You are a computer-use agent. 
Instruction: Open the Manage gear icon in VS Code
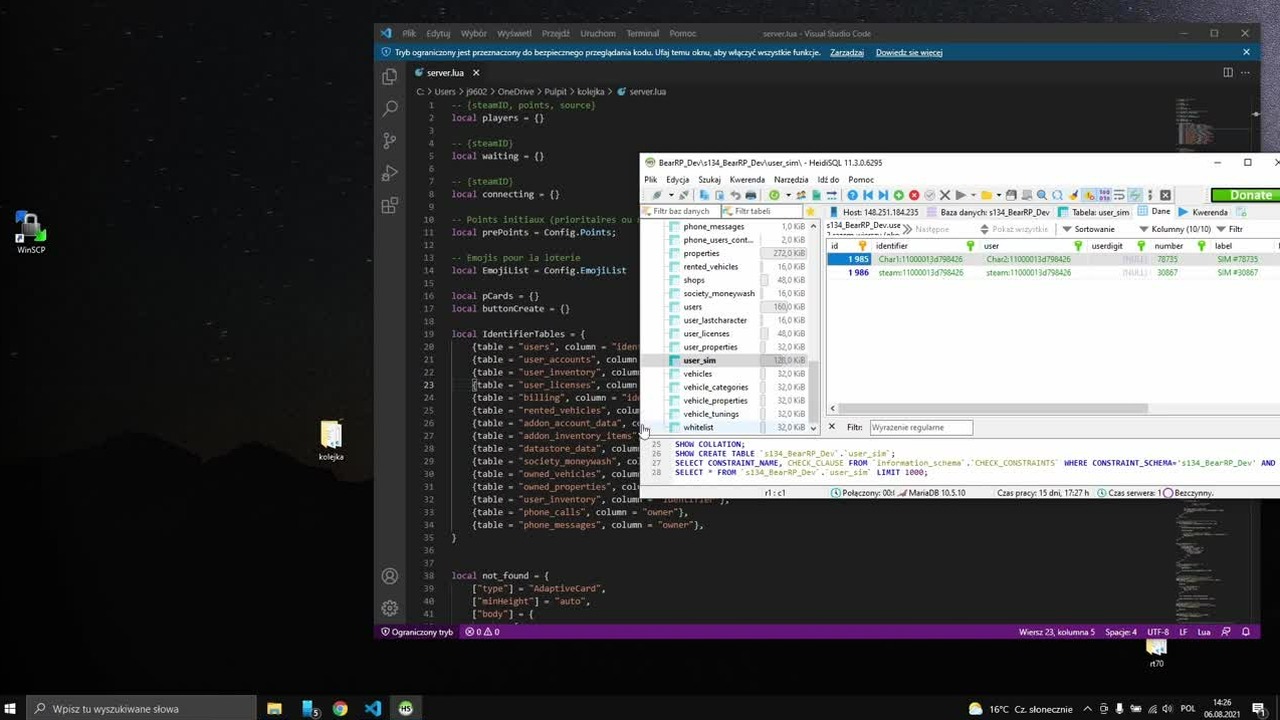(390, 608)
